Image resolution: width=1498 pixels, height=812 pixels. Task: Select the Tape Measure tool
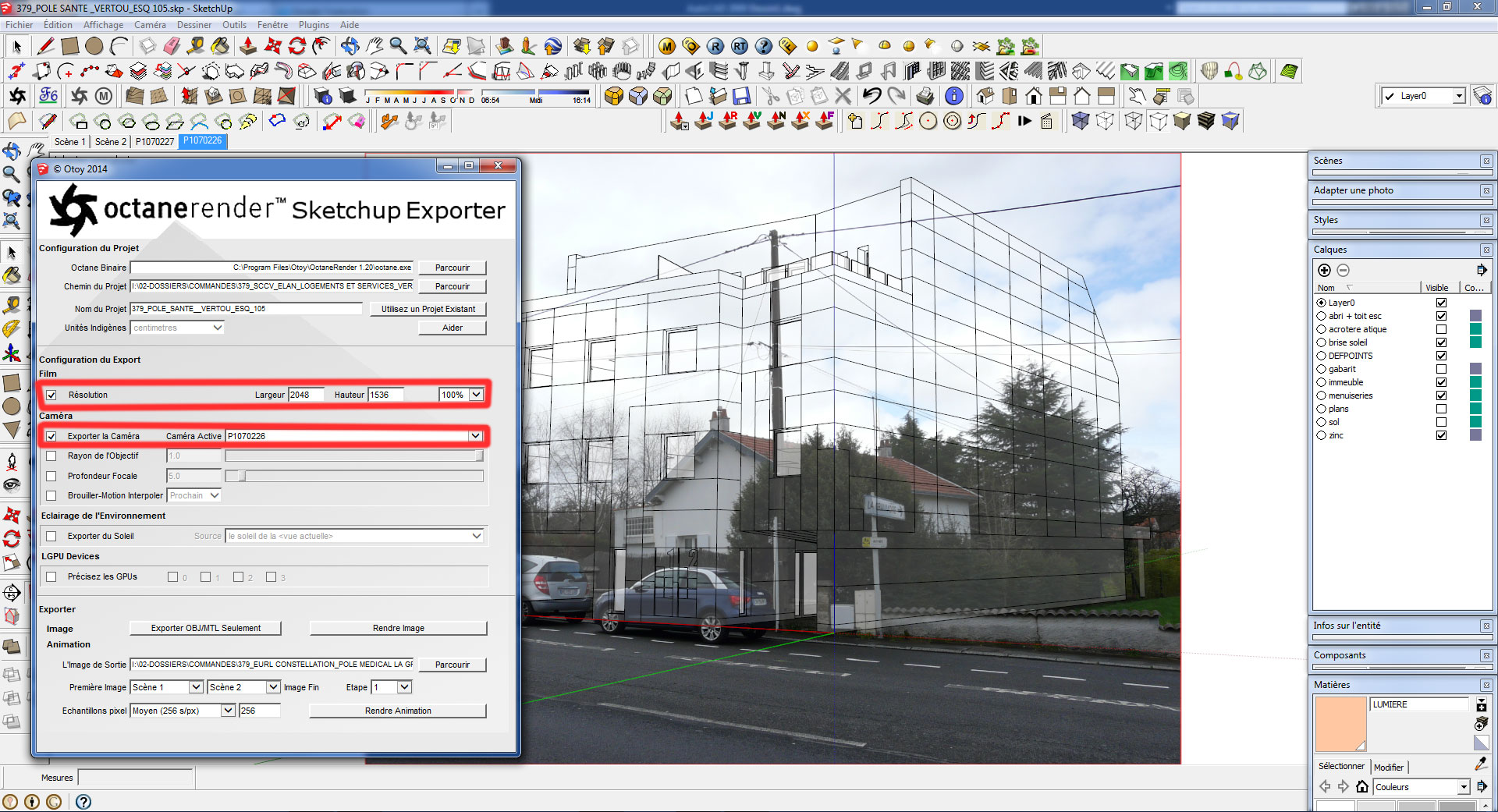coord(196,46)
